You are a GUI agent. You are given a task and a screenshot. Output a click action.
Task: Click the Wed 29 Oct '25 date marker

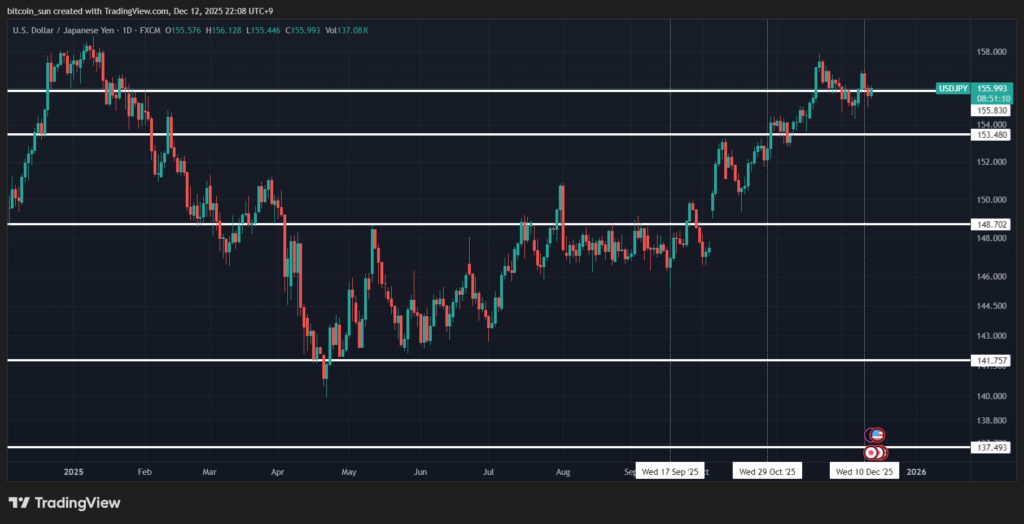pos(767,470)
